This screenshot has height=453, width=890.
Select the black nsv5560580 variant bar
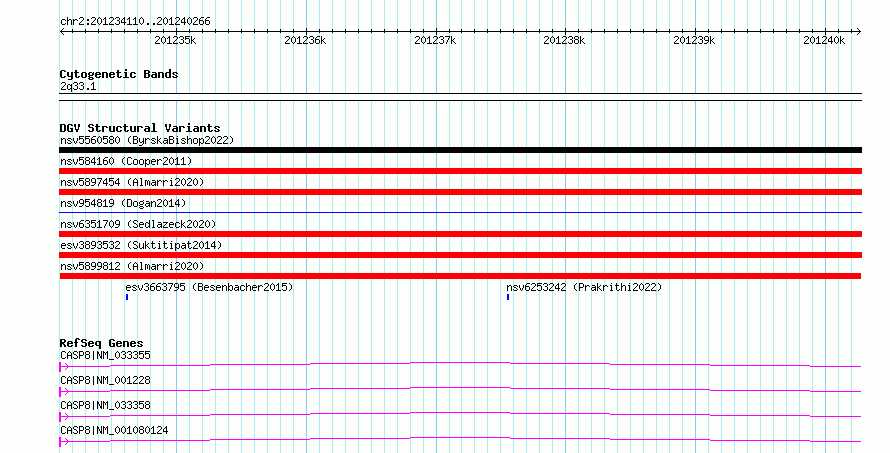[460, 150]
